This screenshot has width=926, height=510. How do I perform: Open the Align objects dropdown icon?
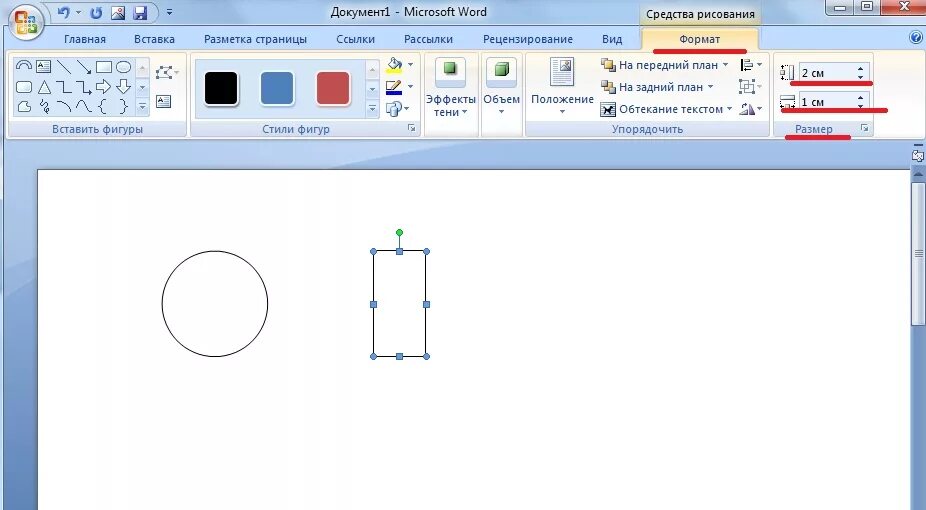(751, 65)
